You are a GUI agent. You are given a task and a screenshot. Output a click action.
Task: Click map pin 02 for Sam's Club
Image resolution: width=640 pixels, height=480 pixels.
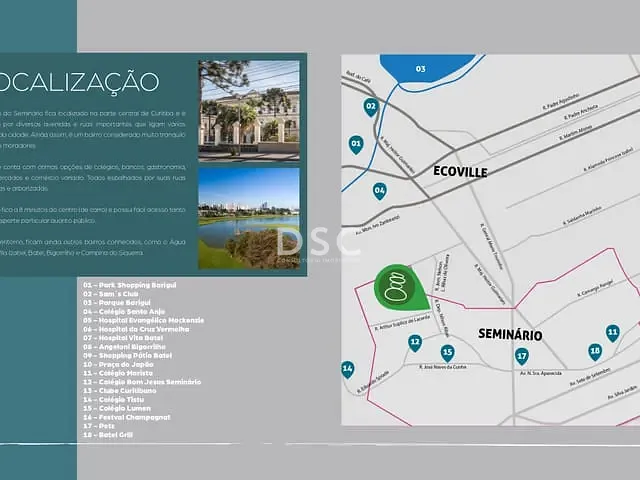tap(371, 107)
